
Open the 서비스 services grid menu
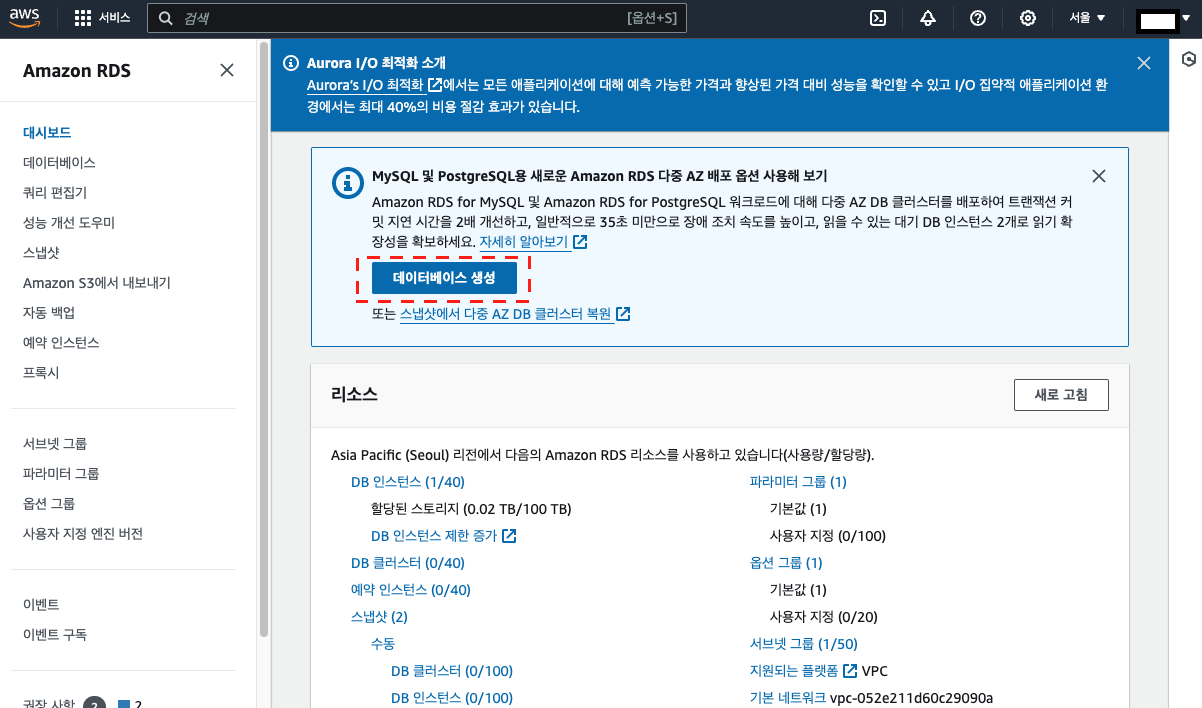103,18
